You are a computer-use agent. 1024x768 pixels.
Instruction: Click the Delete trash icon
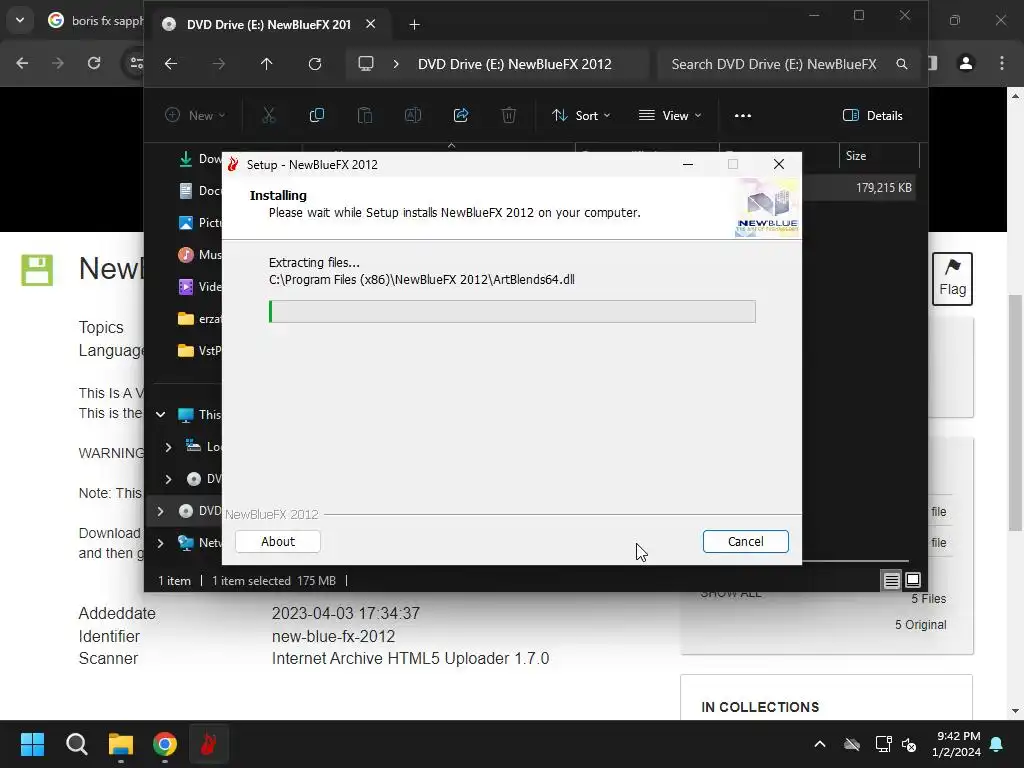coord(509,116)
